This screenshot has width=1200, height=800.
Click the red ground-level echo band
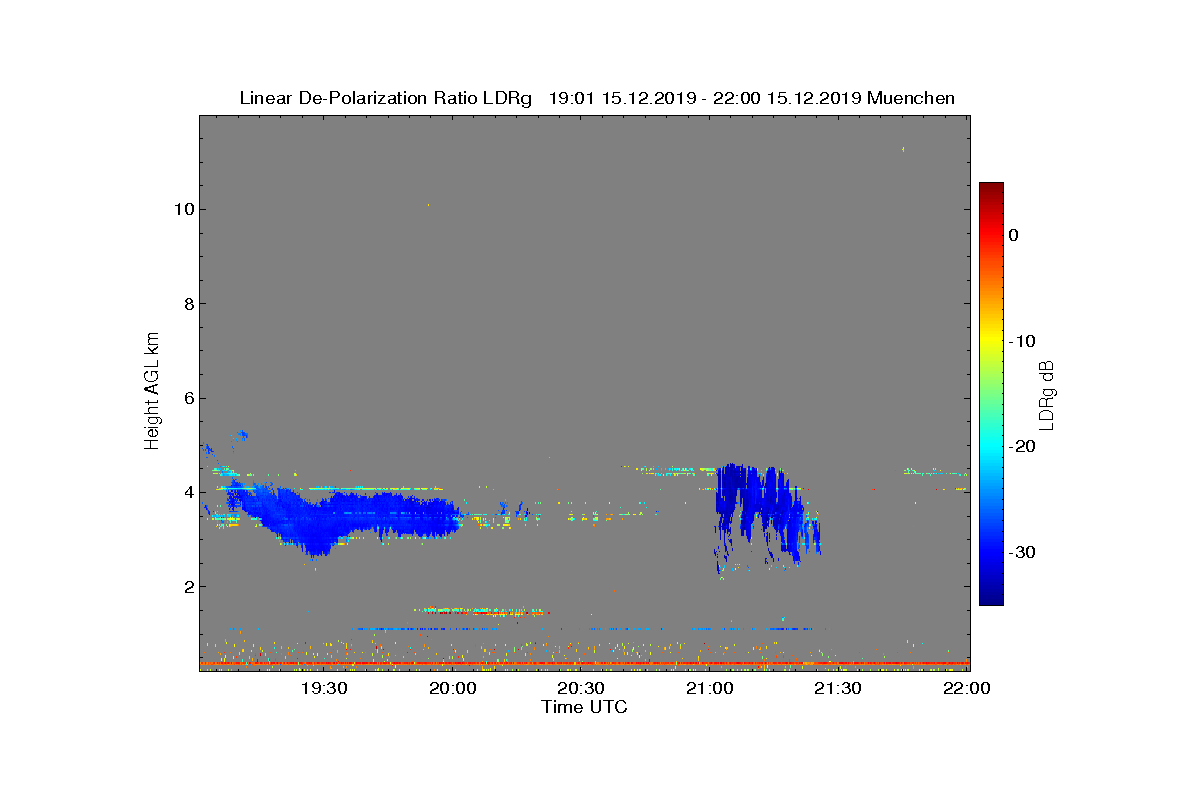584,663
